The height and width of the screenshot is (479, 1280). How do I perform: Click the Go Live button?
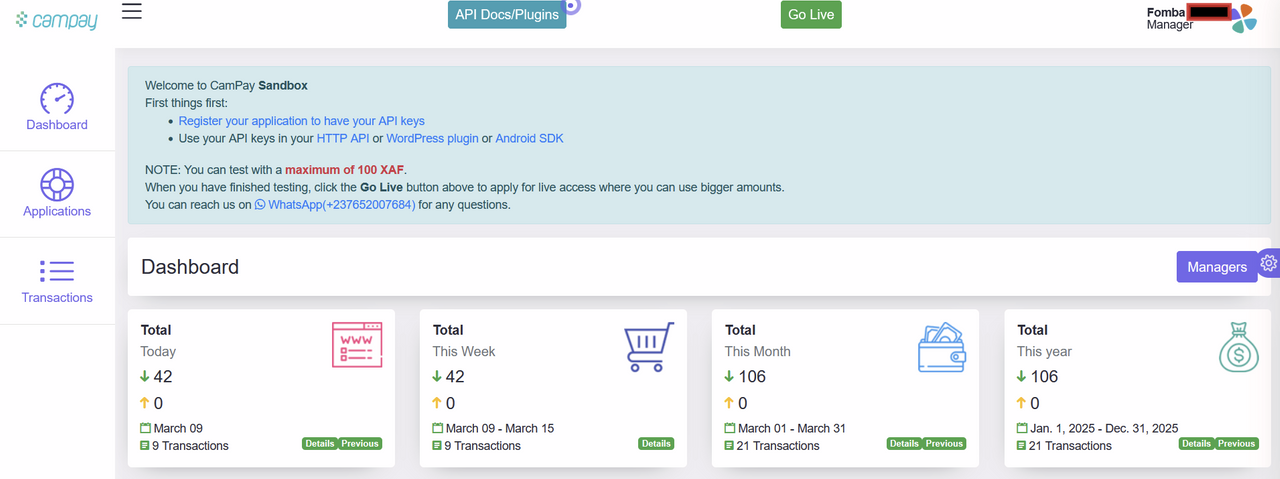(x=811, y=15)
